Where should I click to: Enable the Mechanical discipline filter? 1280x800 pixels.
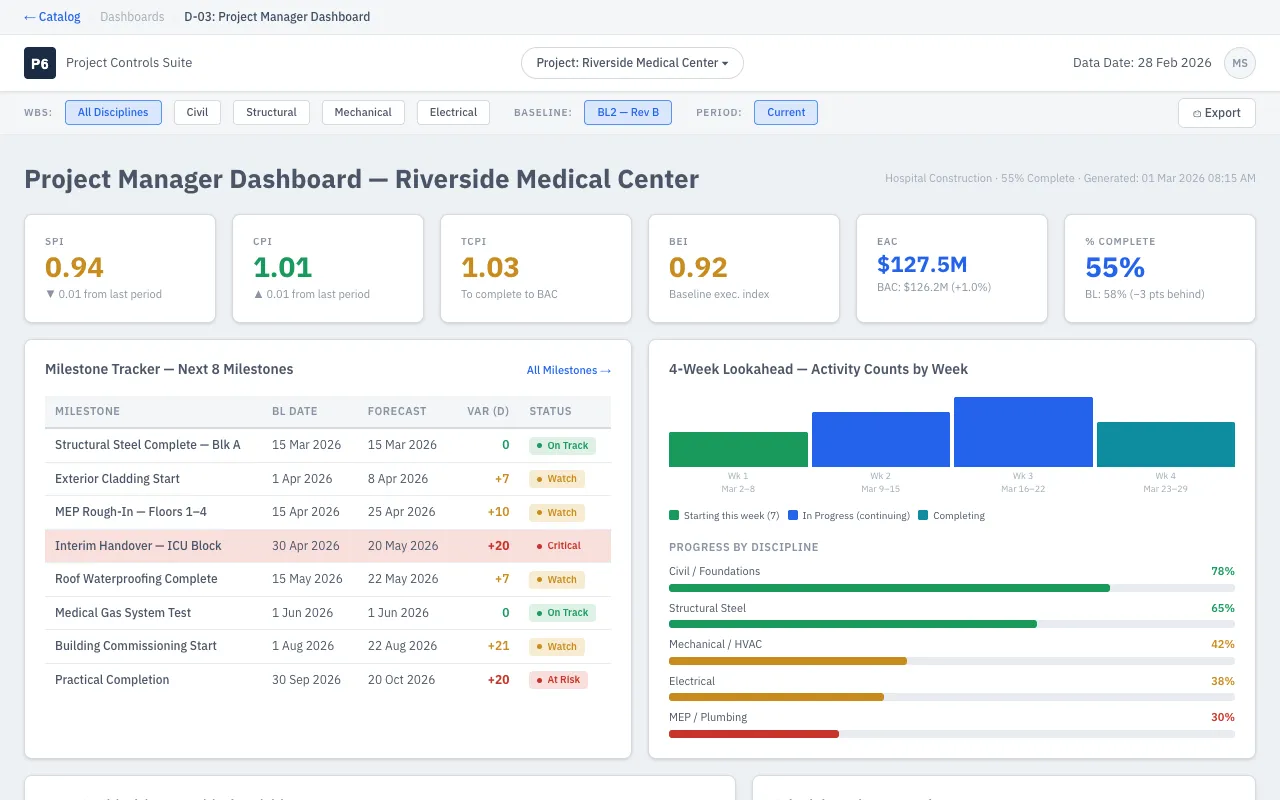click(x=363, y=113)
